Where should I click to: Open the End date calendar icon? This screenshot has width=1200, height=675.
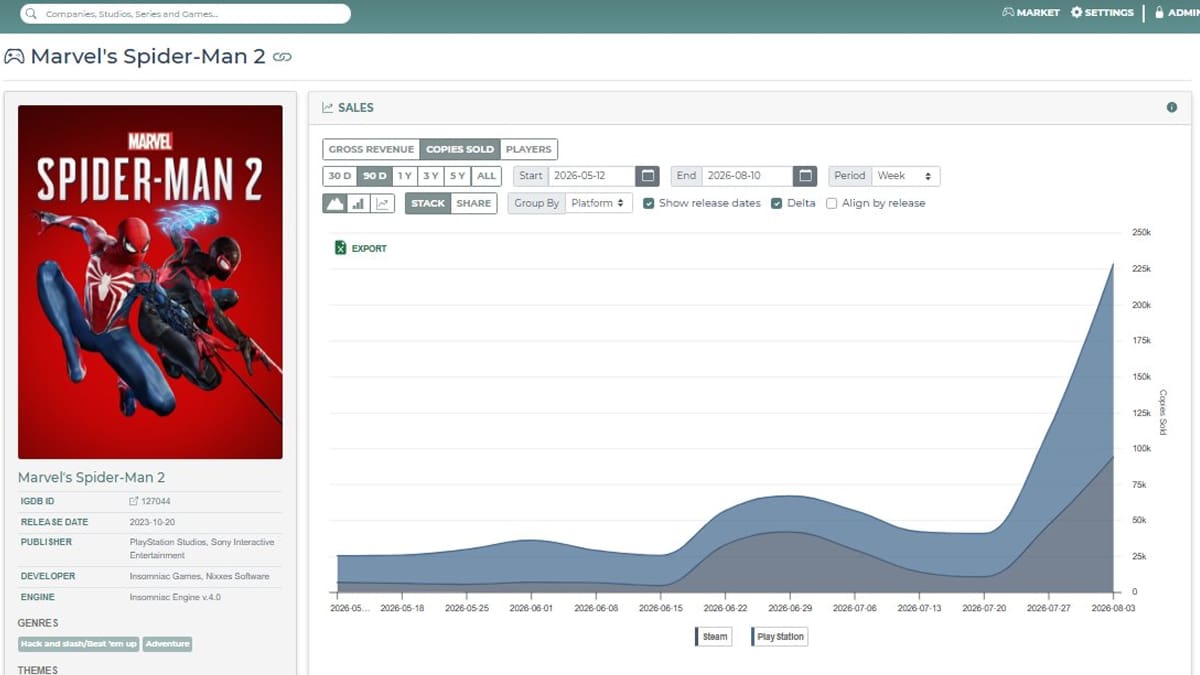(x=805, y=176)
